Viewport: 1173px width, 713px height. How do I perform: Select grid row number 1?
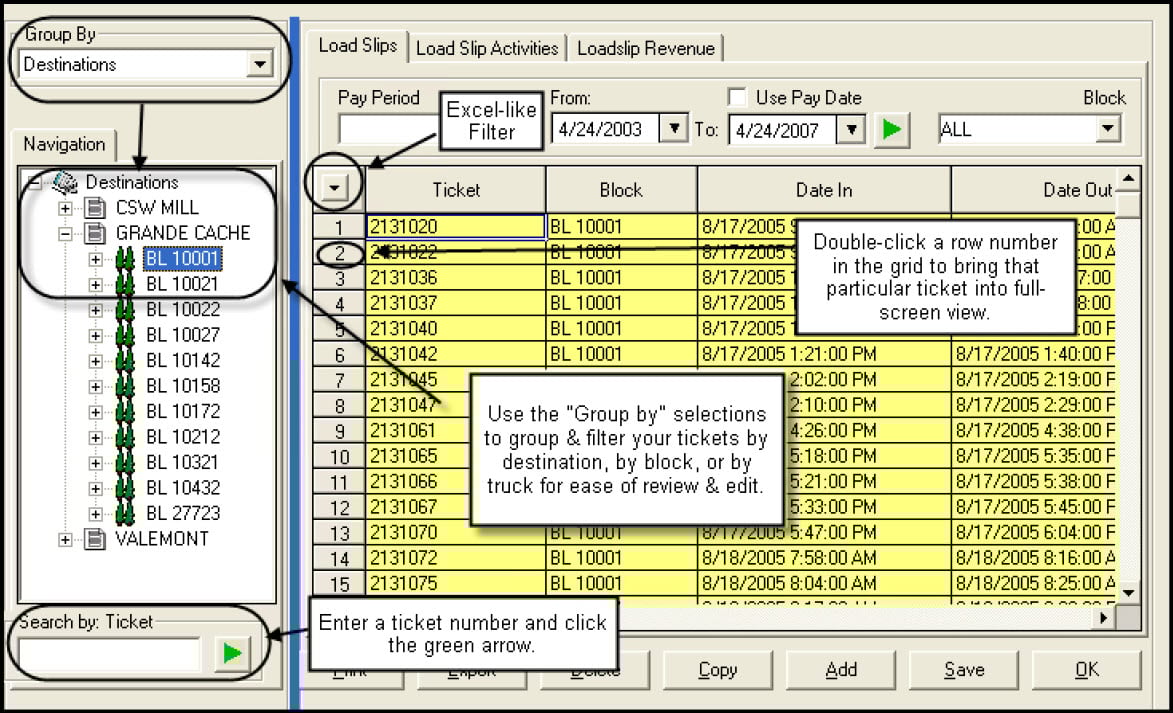pyautogui.click(x=339, y=227)
